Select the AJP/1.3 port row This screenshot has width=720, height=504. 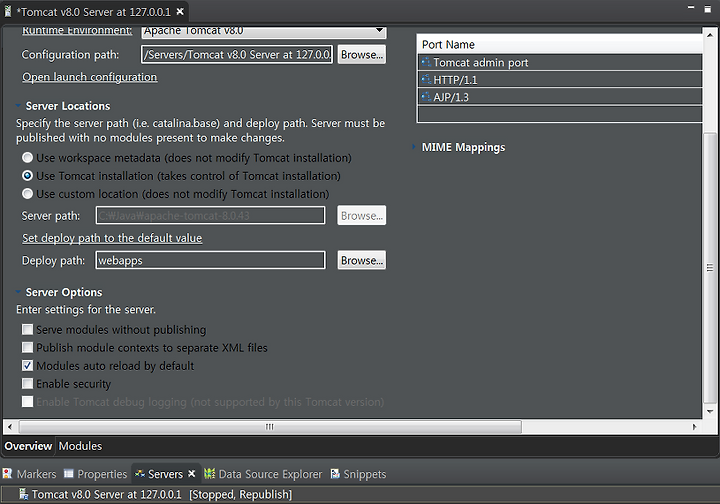(x=560, y=97)
